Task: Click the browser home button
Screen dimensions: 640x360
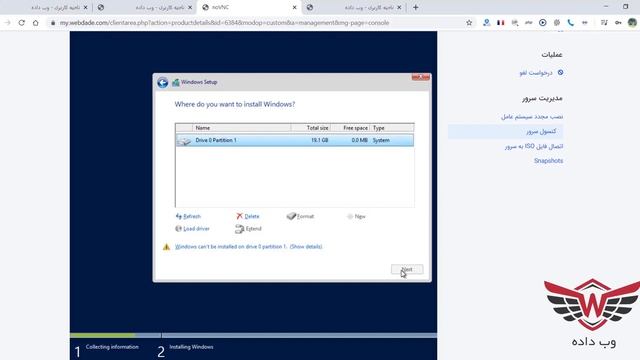Action: (36, 23)
